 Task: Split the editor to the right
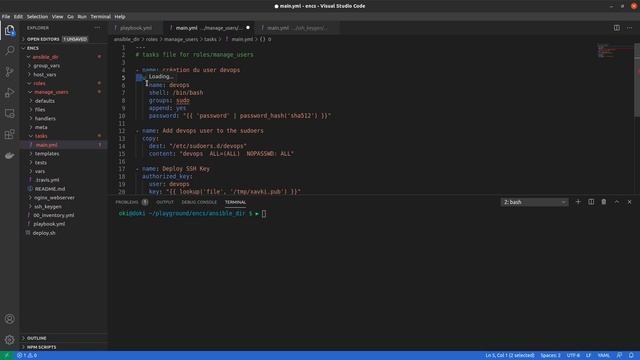[x=617, y=28]
